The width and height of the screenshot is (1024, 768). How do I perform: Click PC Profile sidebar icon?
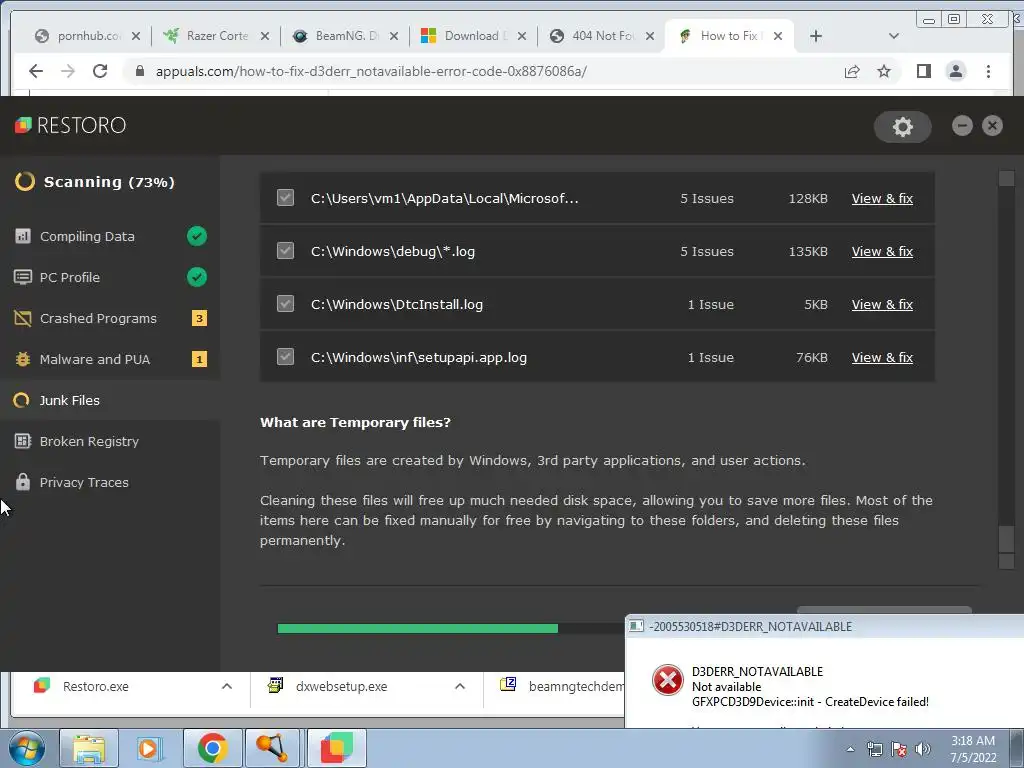tap(23, 277)
